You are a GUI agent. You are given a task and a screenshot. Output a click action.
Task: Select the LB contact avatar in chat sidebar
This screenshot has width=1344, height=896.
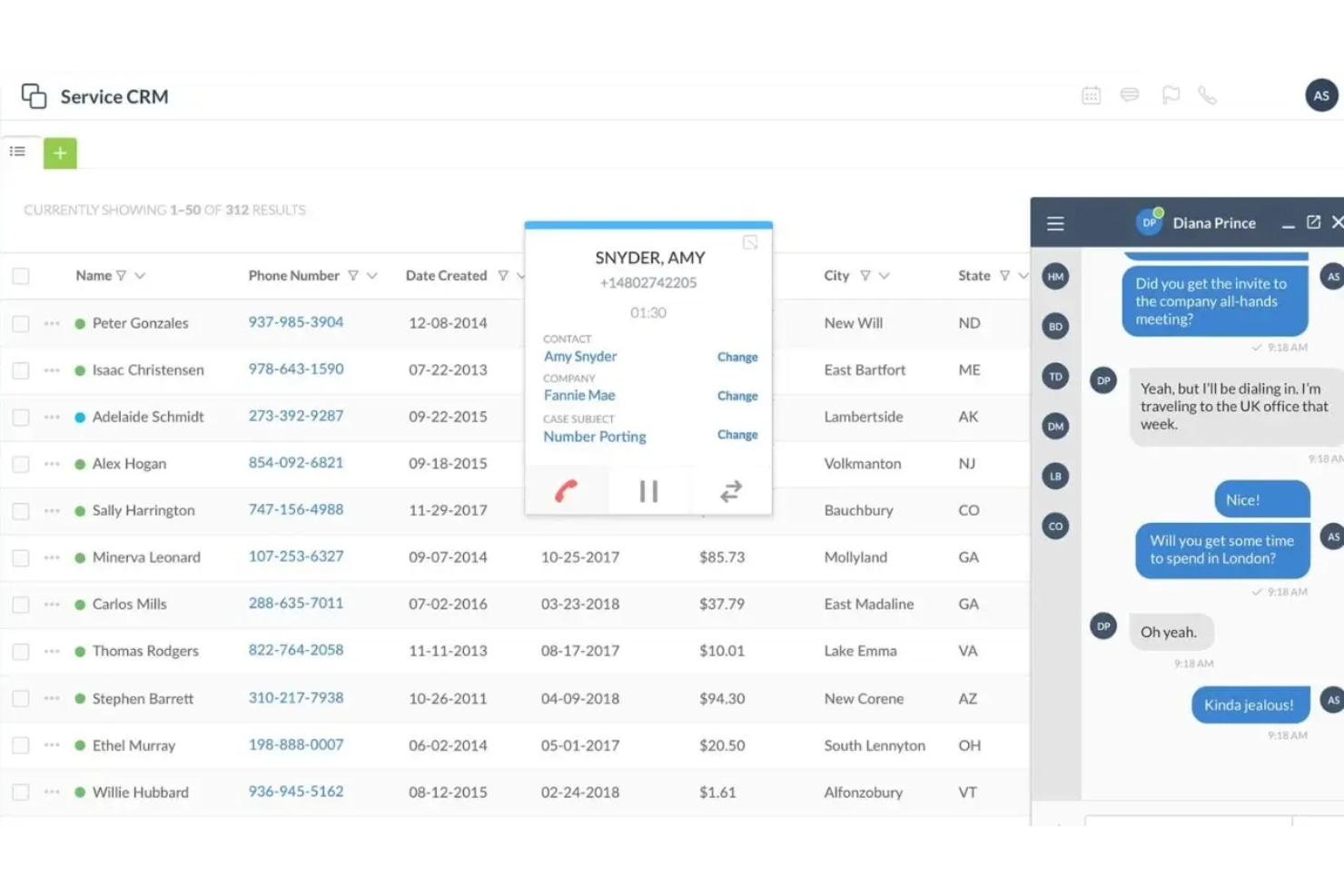[x=1055, y=477]
